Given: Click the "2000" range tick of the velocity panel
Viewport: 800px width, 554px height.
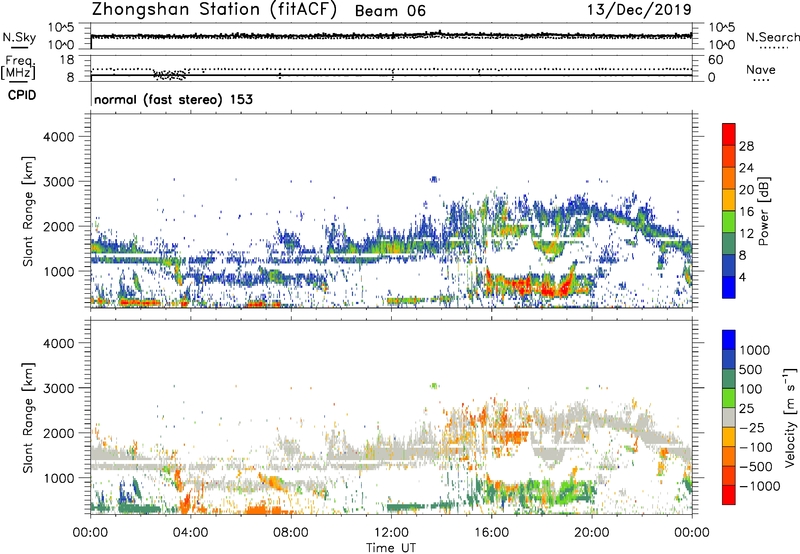Looking at the screenshot, I should tap(58, 433).
